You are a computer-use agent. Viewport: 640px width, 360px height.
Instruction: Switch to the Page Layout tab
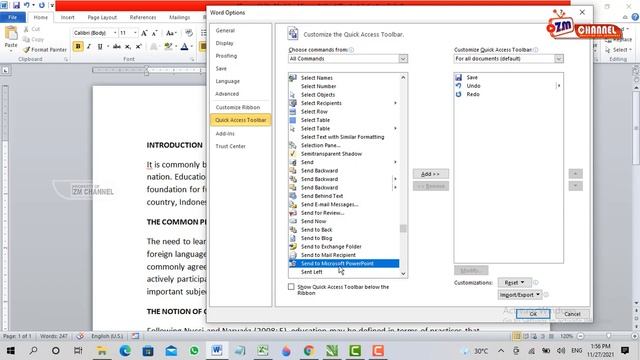point(102,17)
